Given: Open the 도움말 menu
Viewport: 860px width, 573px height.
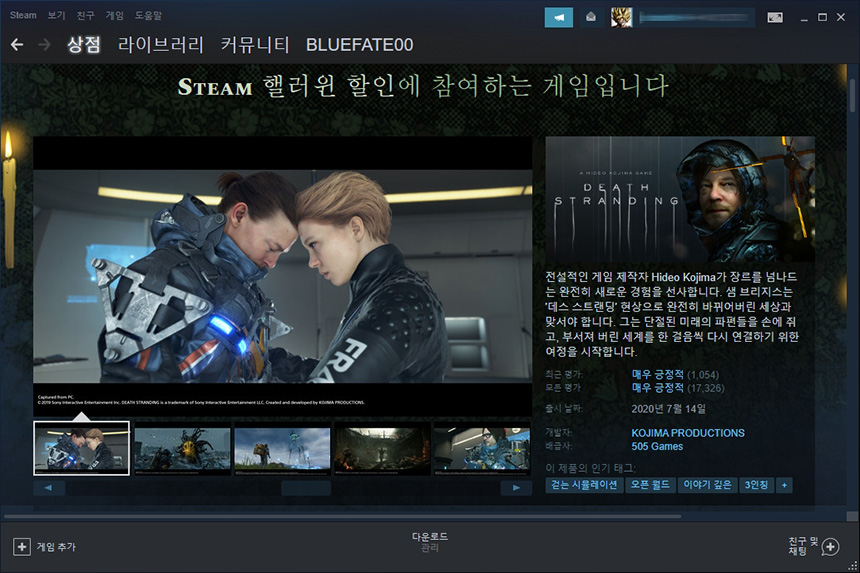Looking at the screenshot, I should (x=148, y=15).
